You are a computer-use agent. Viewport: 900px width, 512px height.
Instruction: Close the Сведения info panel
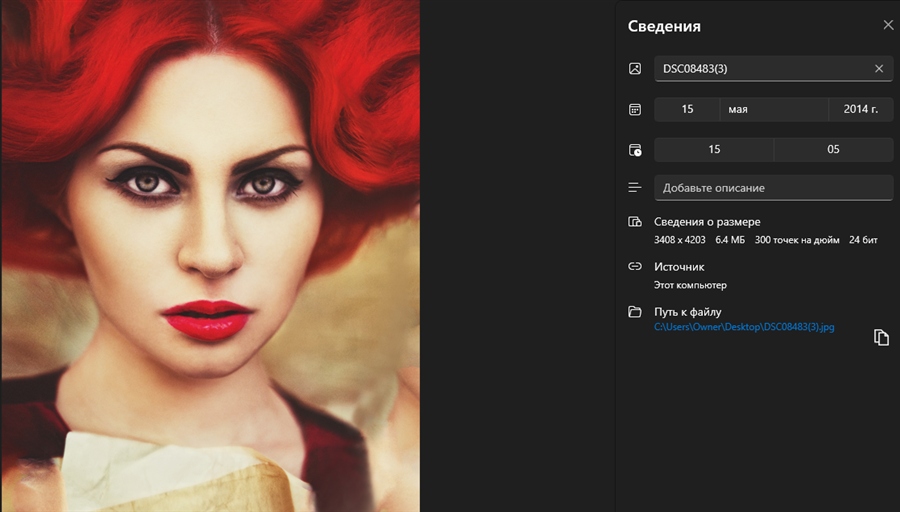tap(888, 26)
